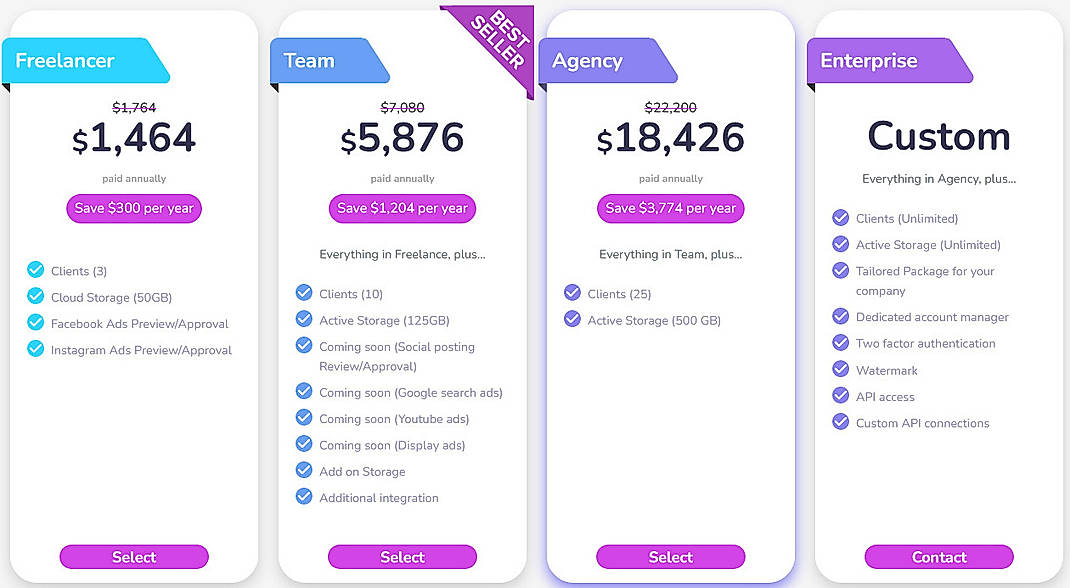
Task: Click the checkmark beside Active Storage (125GB)
Action: pos(303,318)
